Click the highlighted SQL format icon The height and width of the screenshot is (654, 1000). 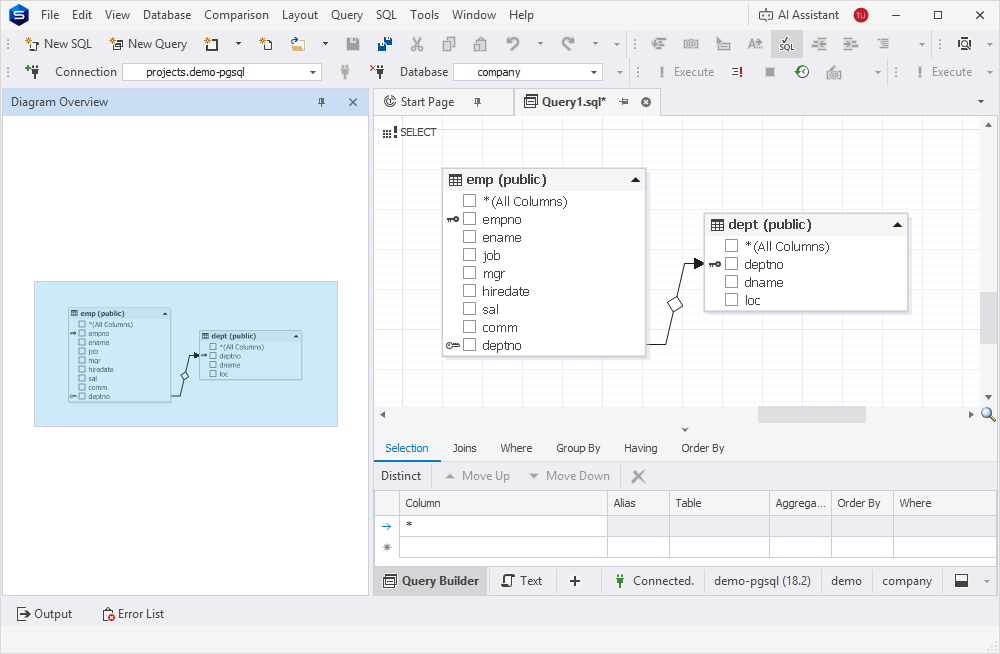click(786, 44)
